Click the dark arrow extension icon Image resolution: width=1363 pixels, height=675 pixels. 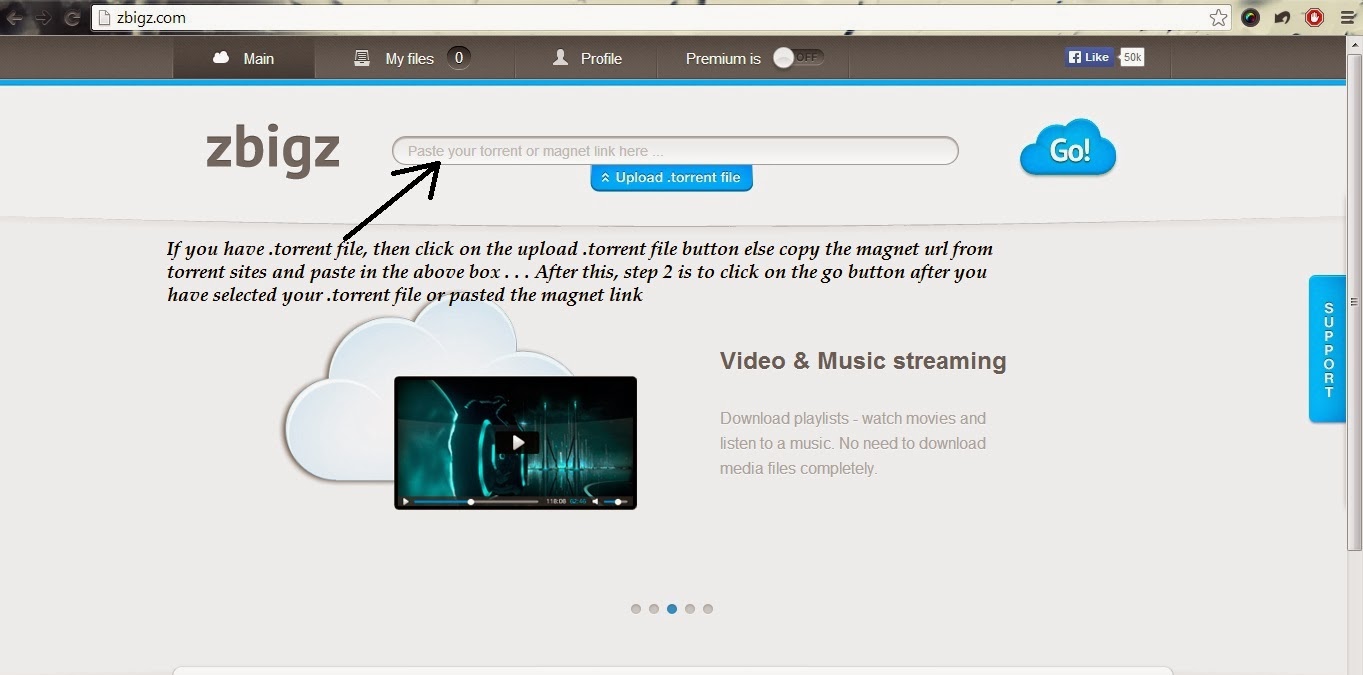tap(1282, 18)
